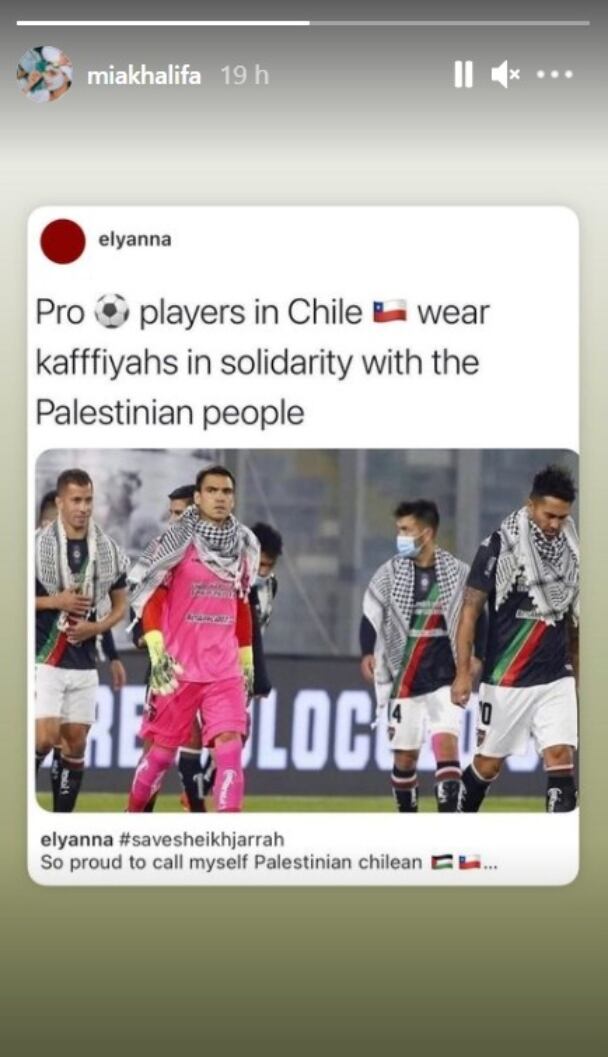The image size is (608, 1057).
Task: Click the Palestinian flag emoji in caption
Action: pos(442,862)
